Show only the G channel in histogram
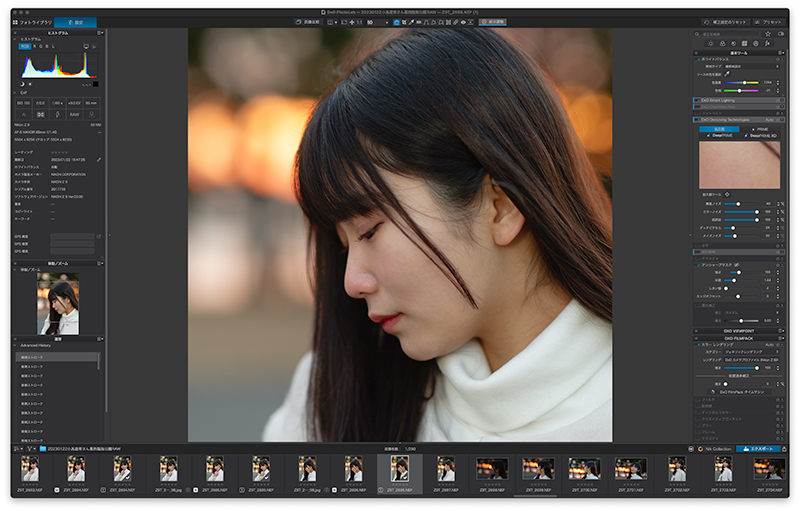This screenshot has width=800, height=511. (x=41, y=46)
